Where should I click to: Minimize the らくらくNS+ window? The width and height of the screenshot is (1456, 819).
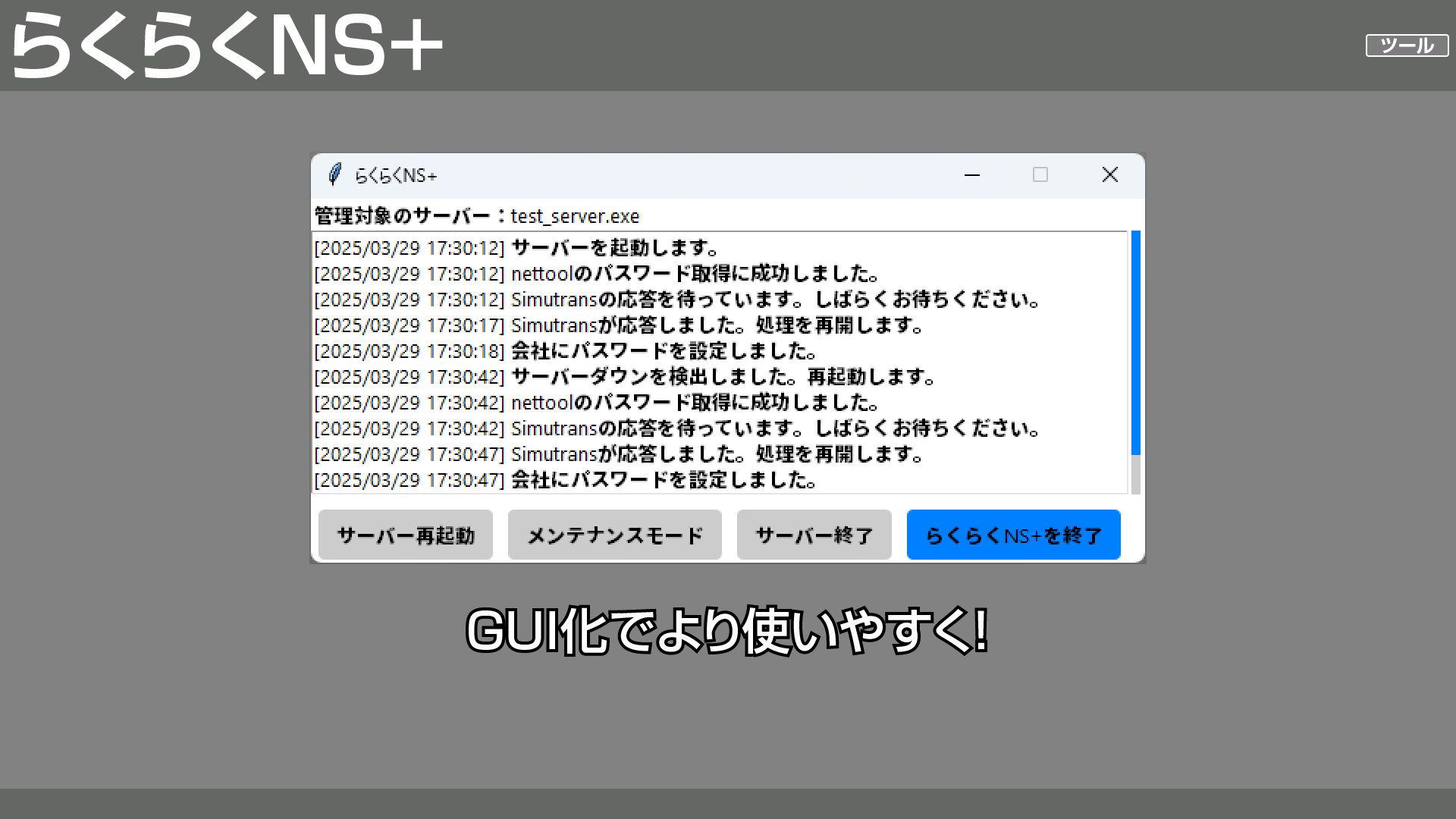tap(972, 175)
